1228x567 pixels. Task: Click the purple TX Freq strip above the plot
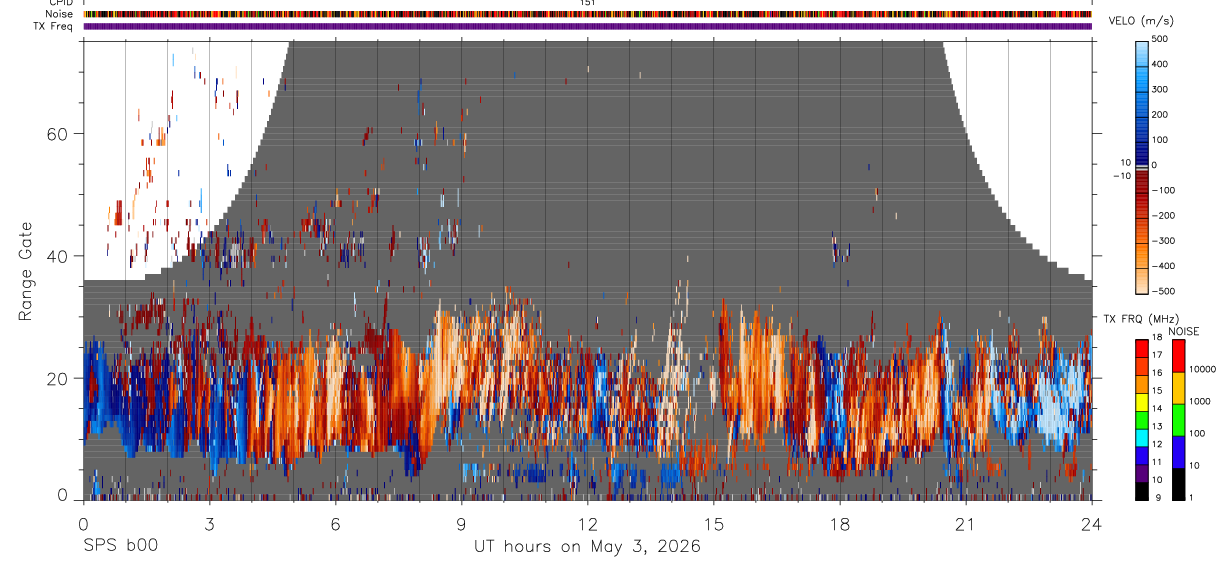pyautogui.click(x=587, y=26)
